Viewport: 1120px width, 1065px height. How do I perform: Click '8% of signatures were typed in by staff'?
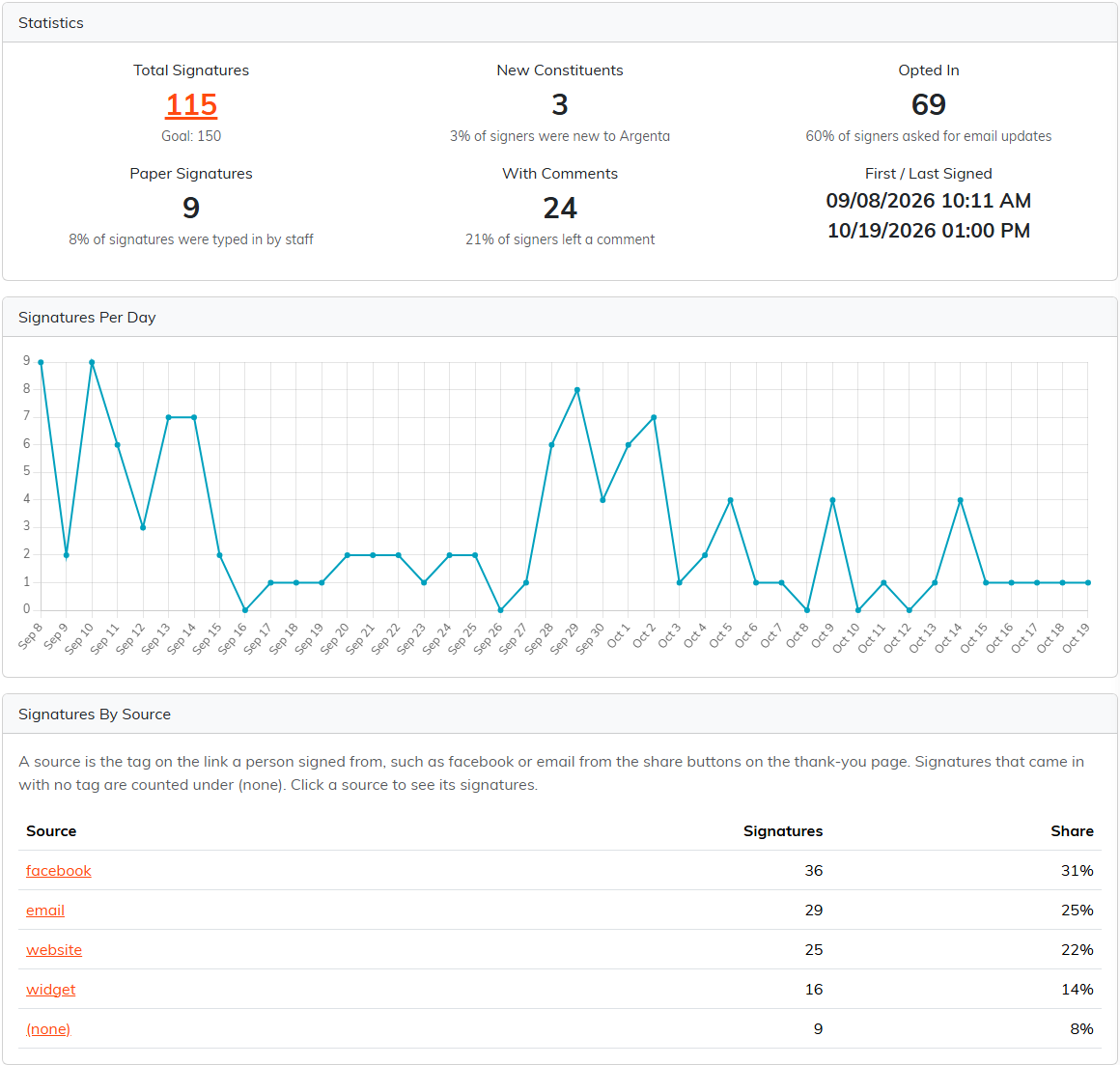(x=191, y=239)
